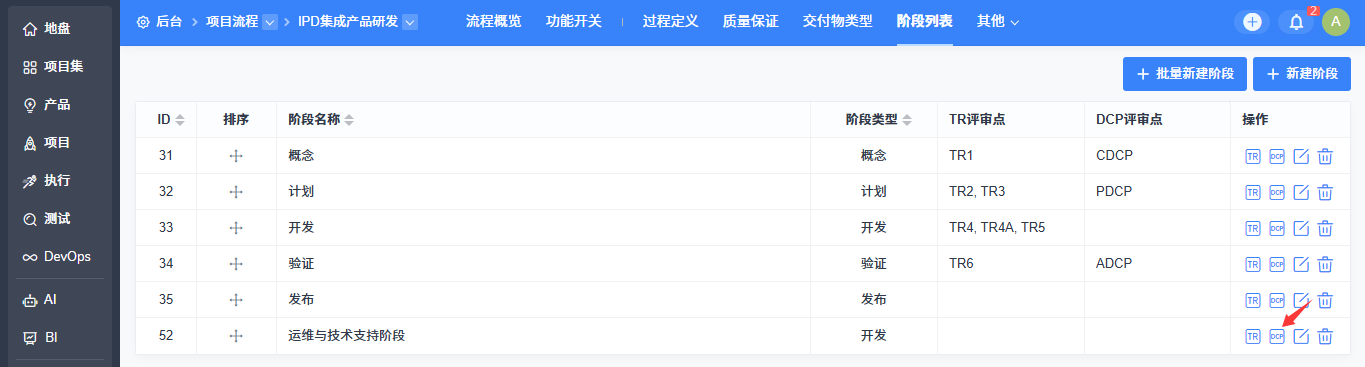Open user avatar A menu

click(x=1336, y=22)
